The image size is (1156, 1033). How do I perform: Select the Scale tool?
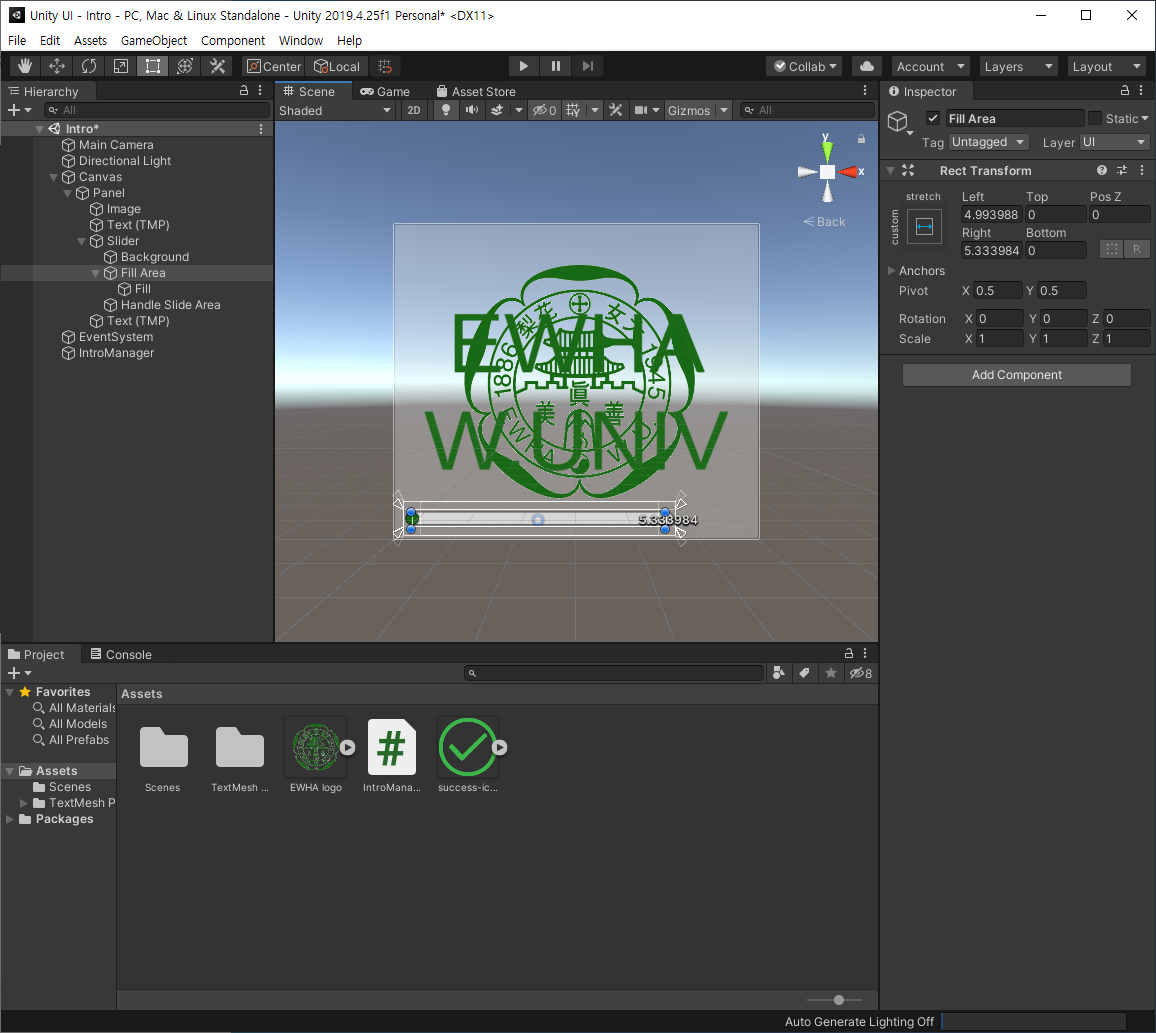pyautogui.click(x=121, y=66)
